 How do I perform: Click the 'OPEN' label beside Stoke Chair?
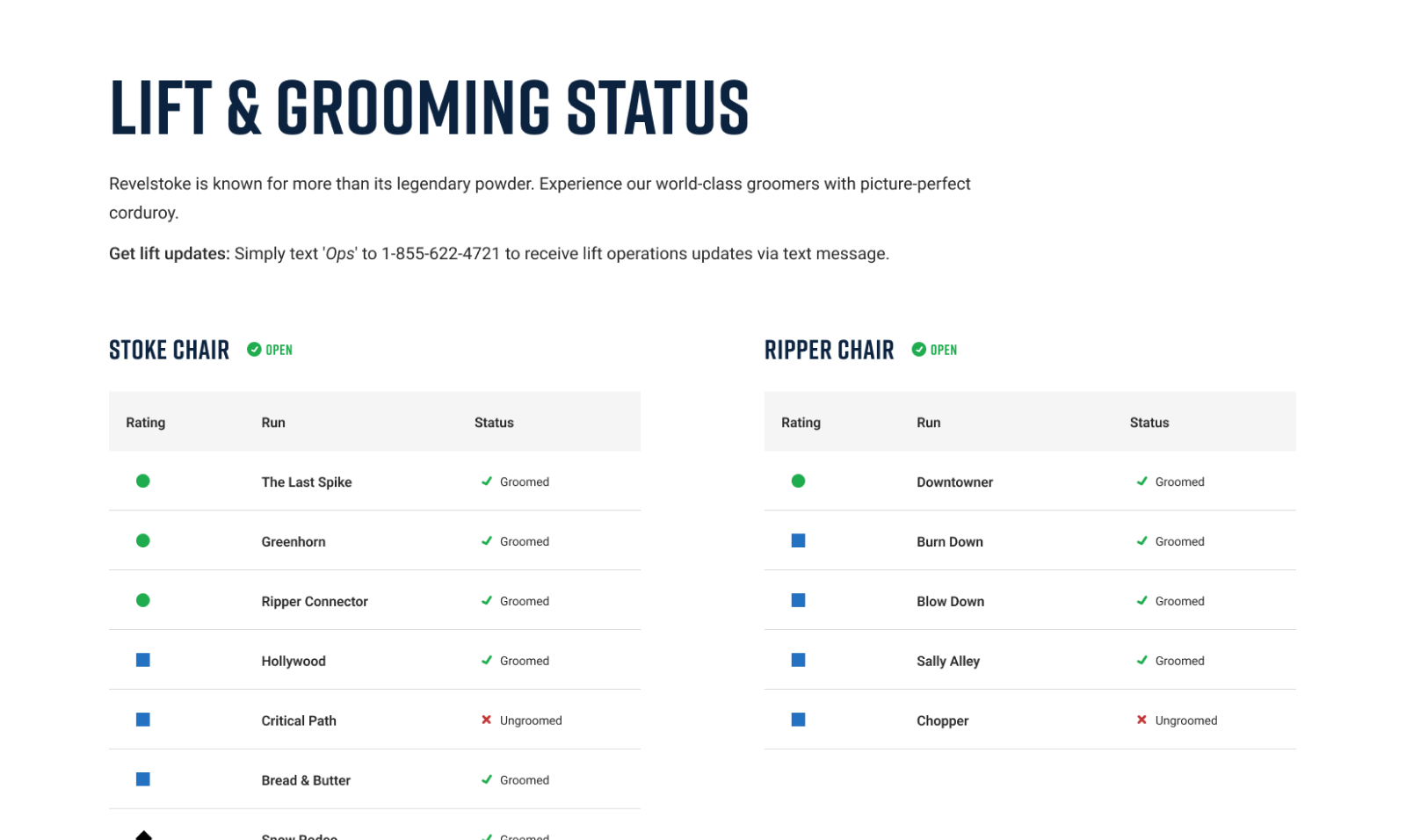(279, 350)
